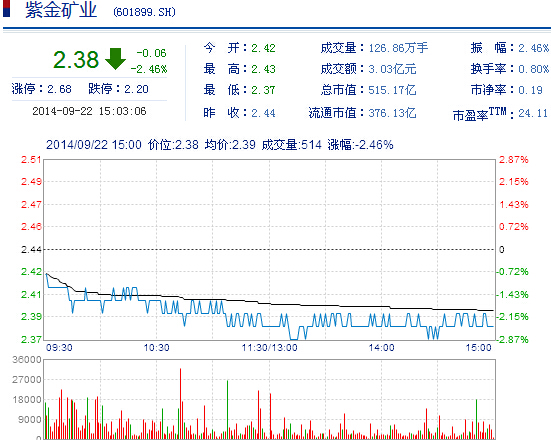This screenshot has width=551, height=440.
Task: Click the 涨停 value 2.68
Action: coord(59,89)
